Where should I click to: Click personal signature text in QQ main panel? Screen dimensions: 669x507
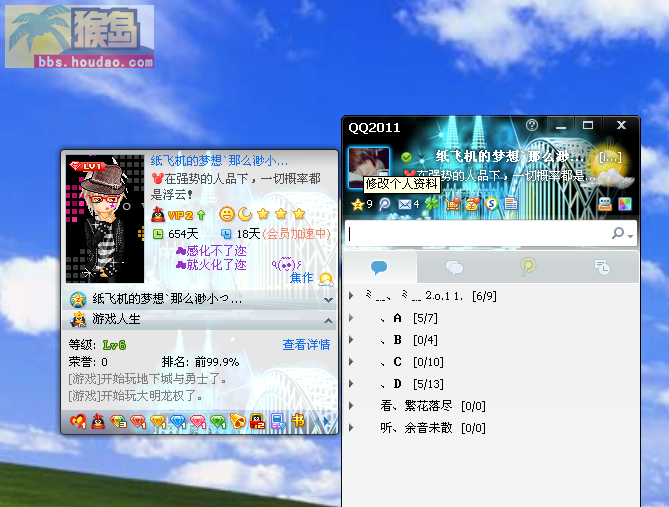point(499,175)
